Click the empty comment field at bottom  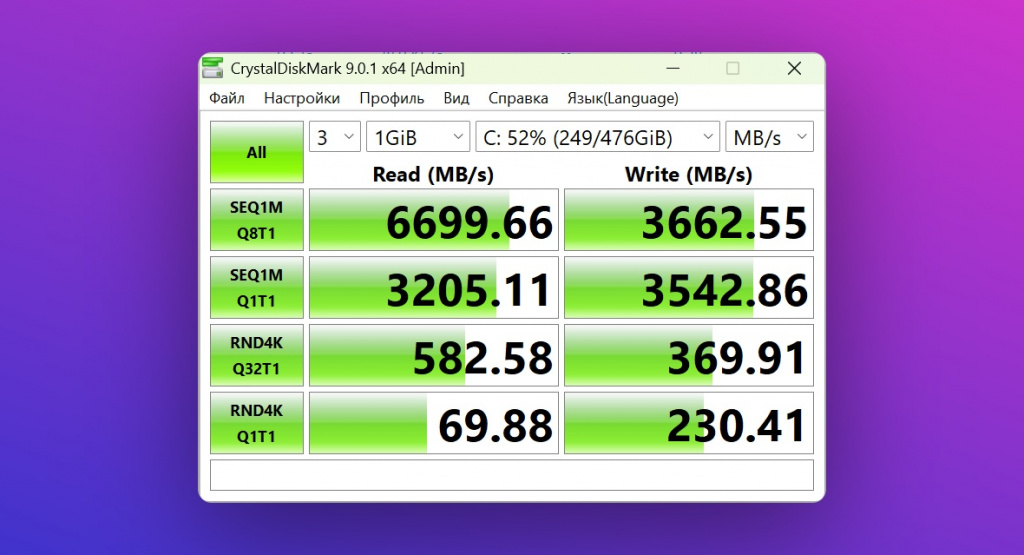click(511, 475)
